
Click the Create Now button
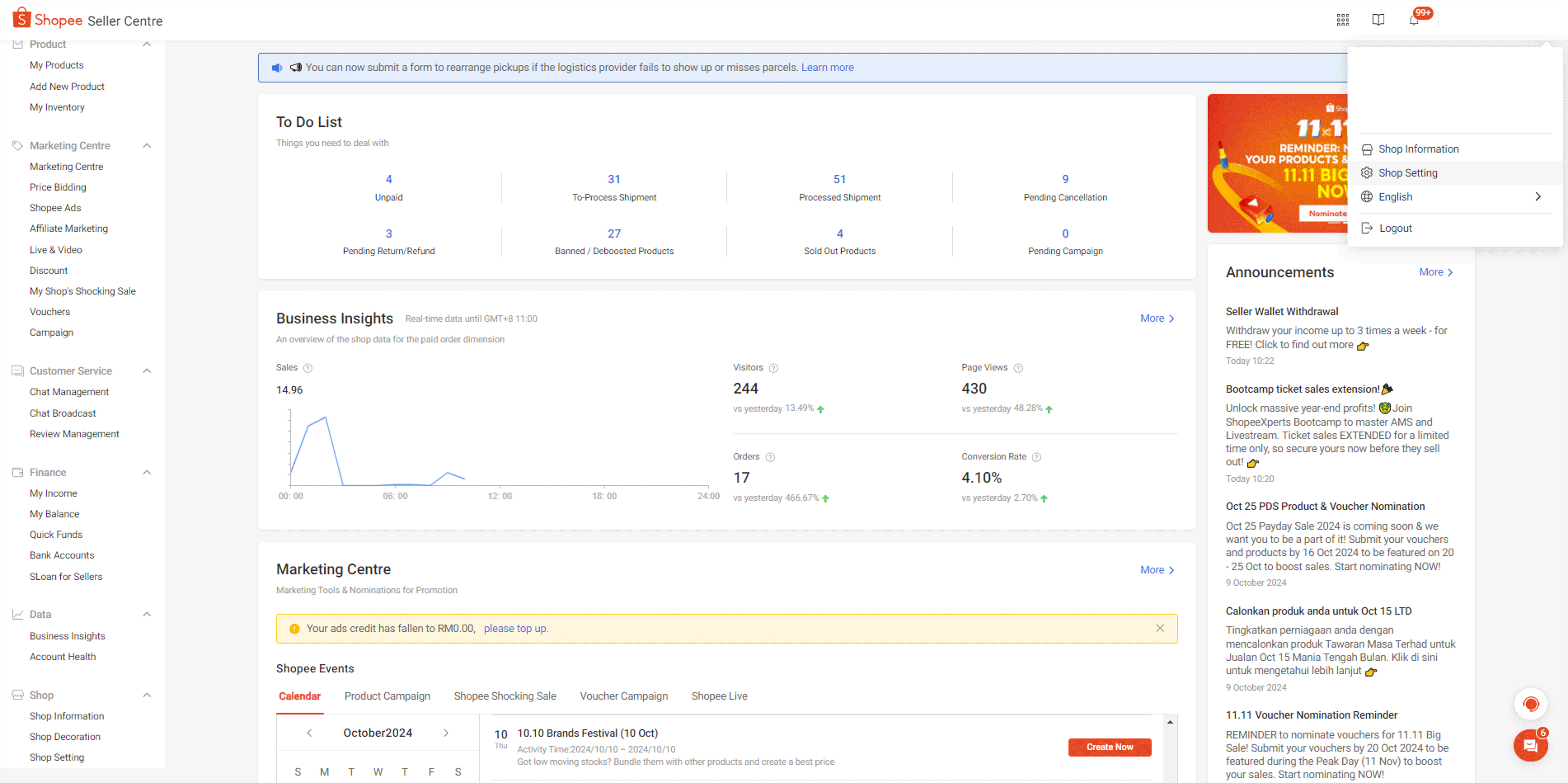coord(1109,747)
